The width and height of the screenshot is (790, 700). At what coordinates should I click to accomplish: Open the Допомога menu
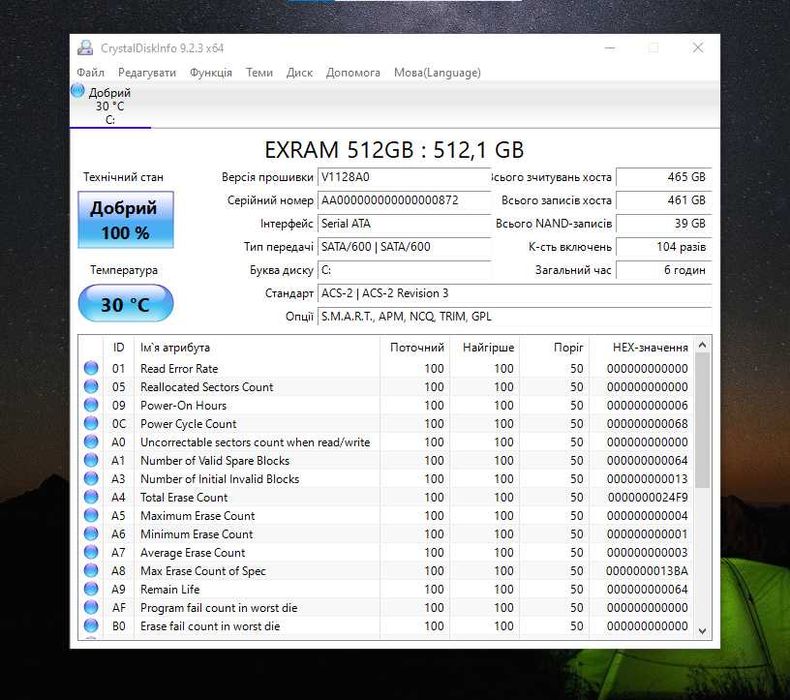point(353,73)
